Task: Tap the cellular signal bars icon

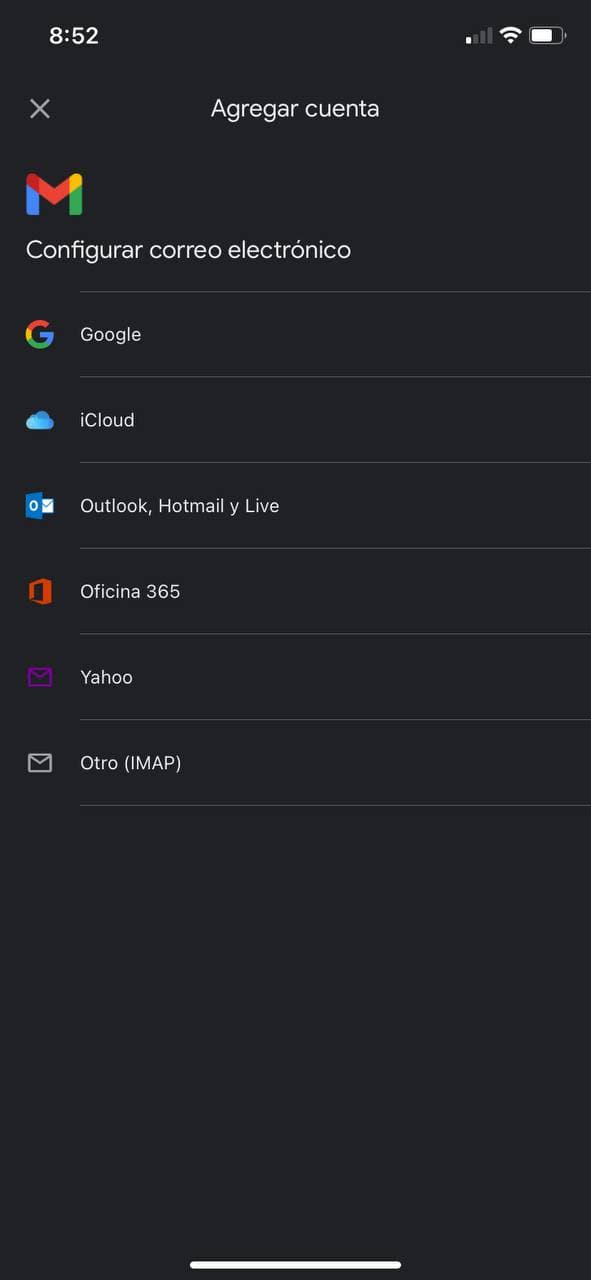Action: click(479, 36)
